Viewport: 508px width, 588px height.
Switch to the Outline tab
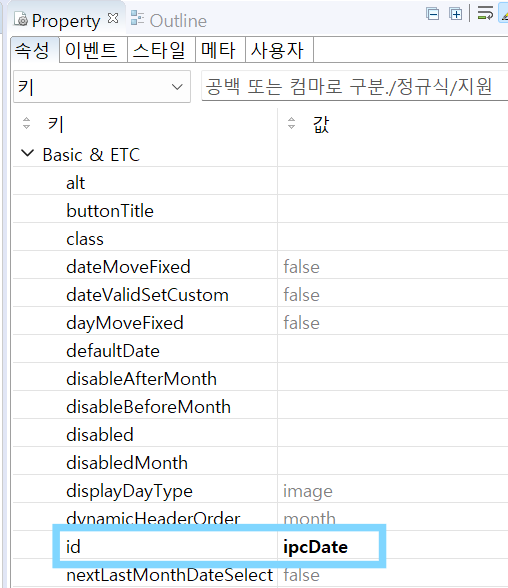[x=178, y=20]
